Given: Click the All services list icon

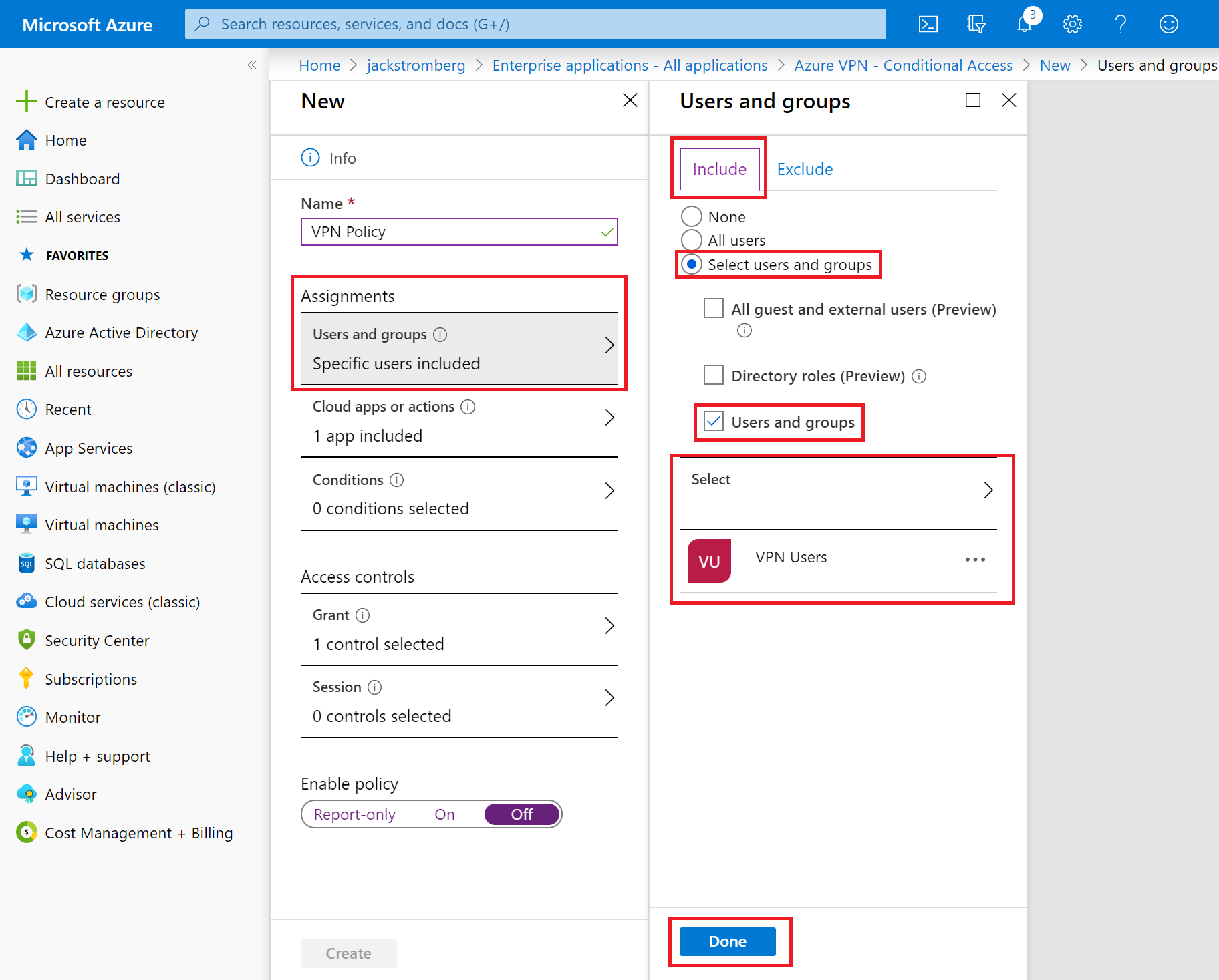Looking at the screenshot, I should 26,217.
